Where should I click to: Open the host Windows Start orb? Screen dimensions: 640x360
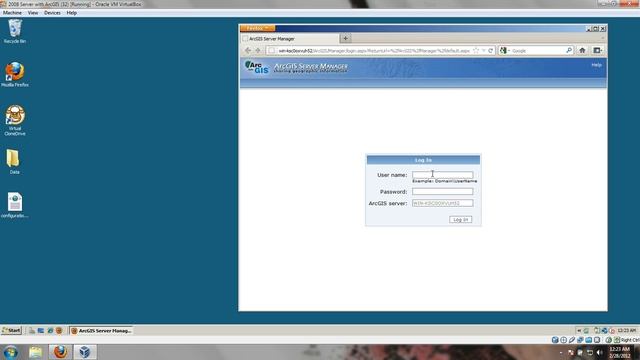pyautogui.click(x=11, y=352)
